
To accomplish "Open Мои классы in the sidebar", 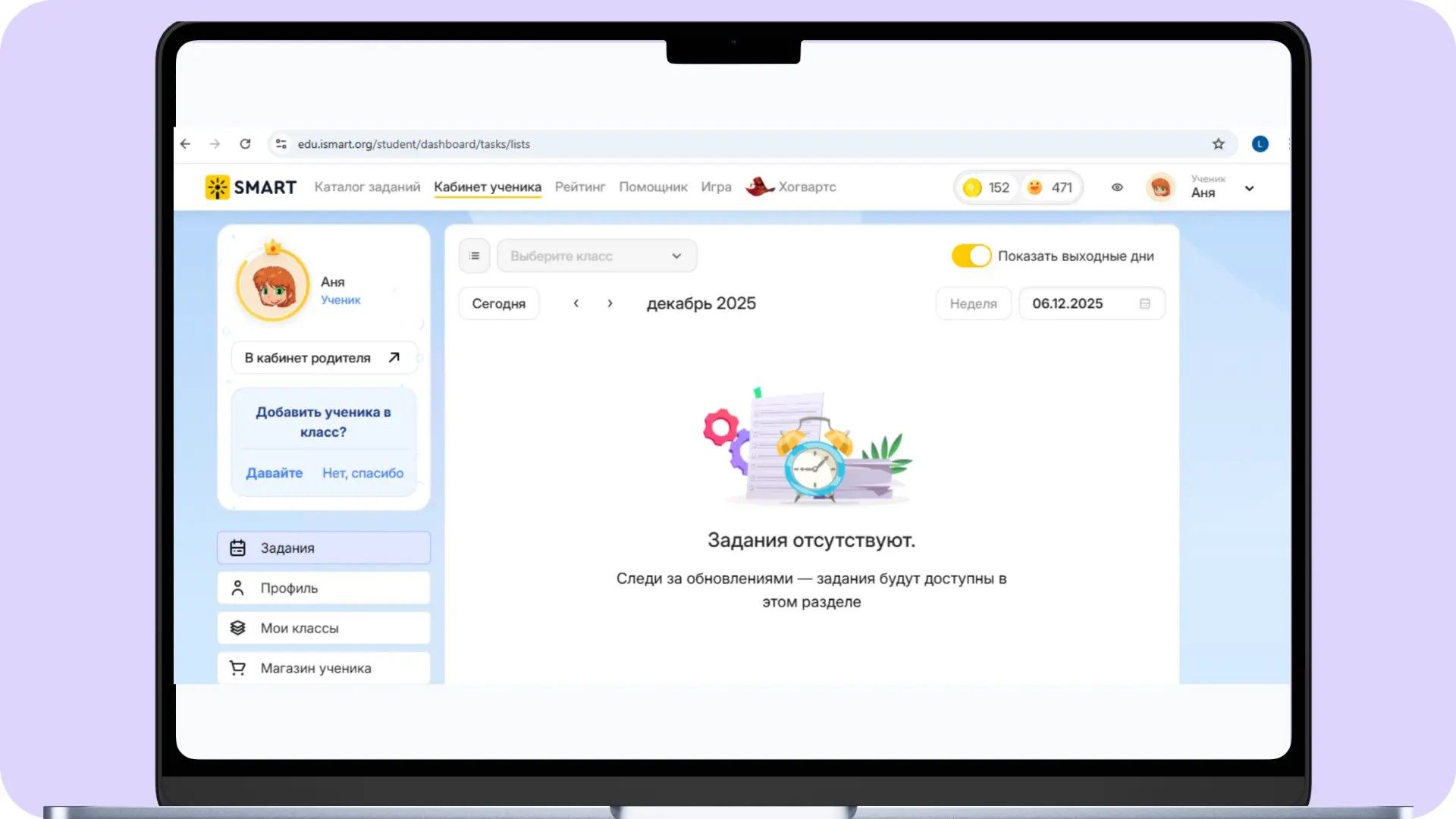I will (x=324, y=628).
